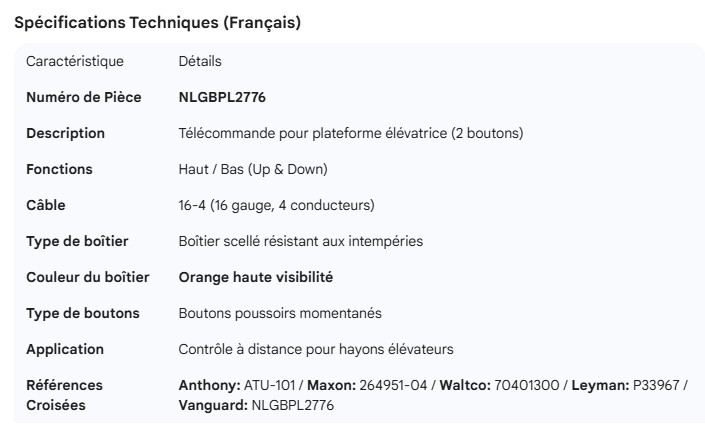Click the "Références Croisées" row label
The image size is (705, 426).
pos(64,395)
